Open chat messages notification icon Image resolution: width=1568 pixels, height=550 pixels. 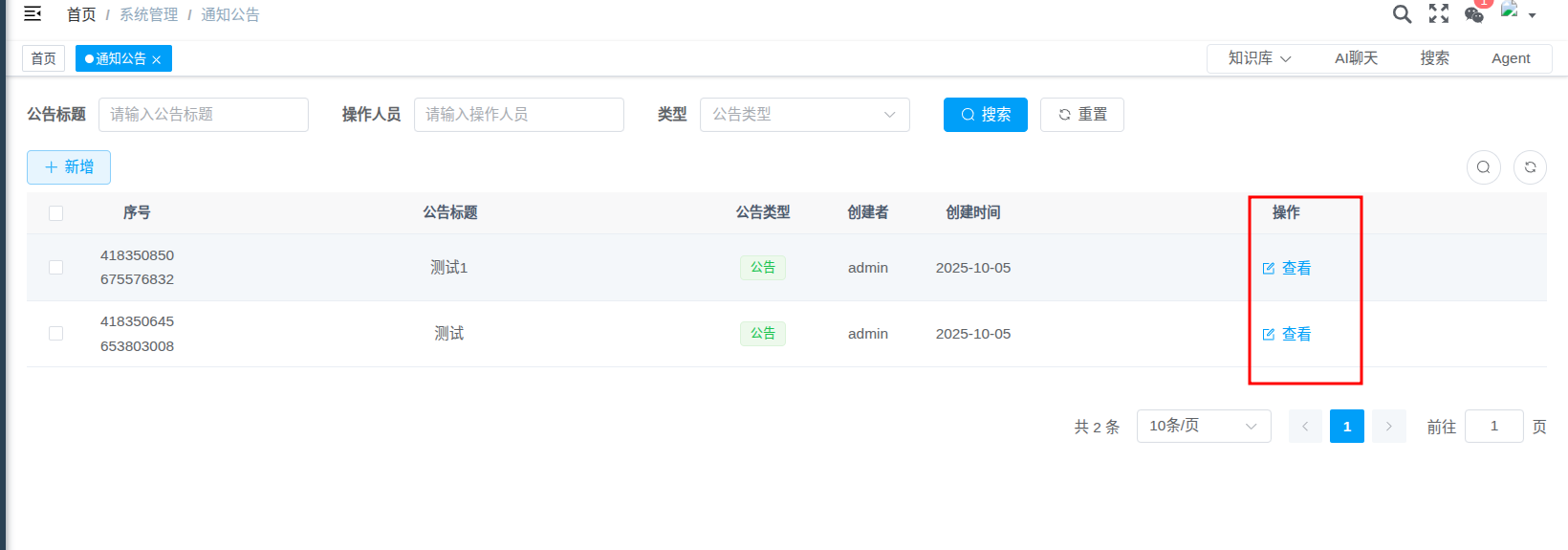pos(1474,14)
